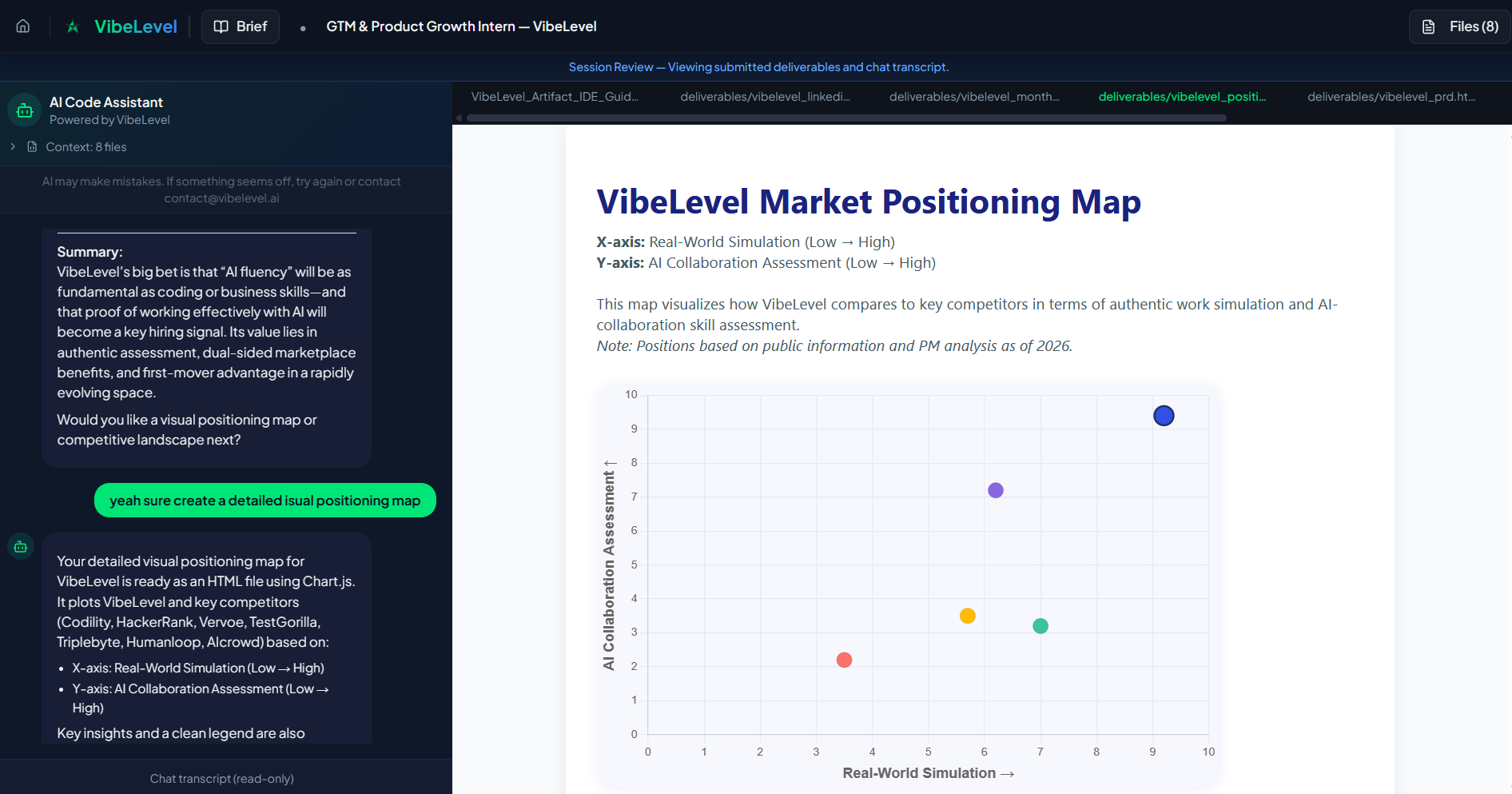Click the horizontal tab scrollbar

[846, 118]
